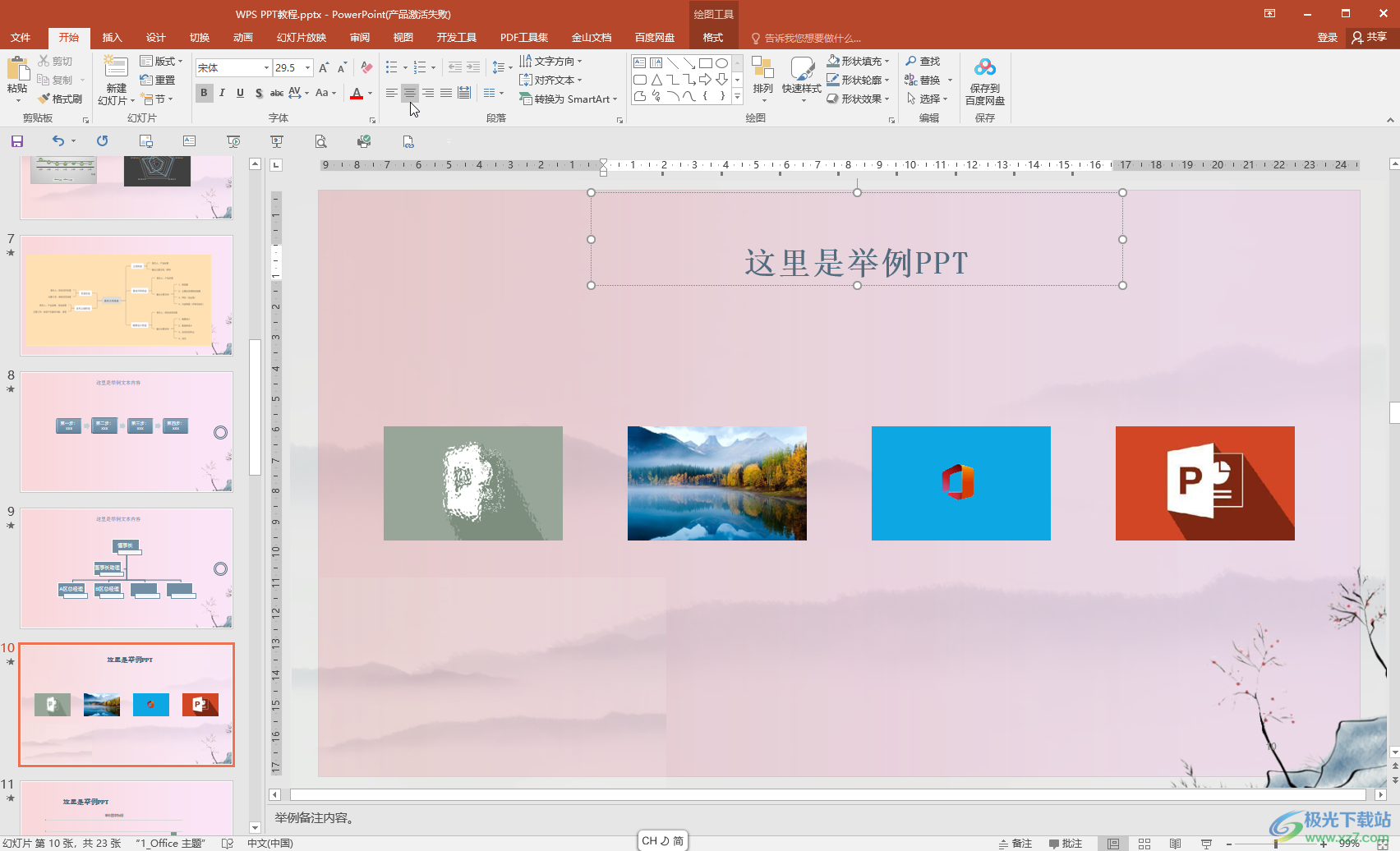Align text to the right

(428, 93)
